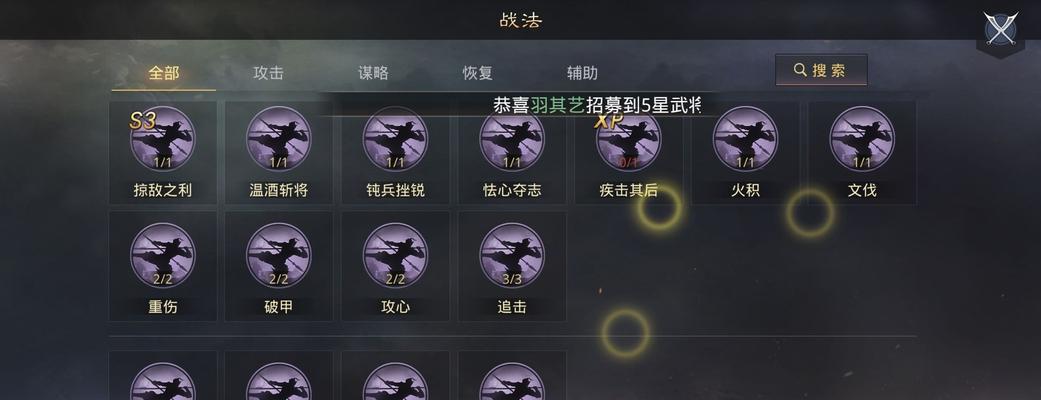Choose the 攻心 tactic icon
This screenshot has width=1041, height=400.
pos(396,256)
